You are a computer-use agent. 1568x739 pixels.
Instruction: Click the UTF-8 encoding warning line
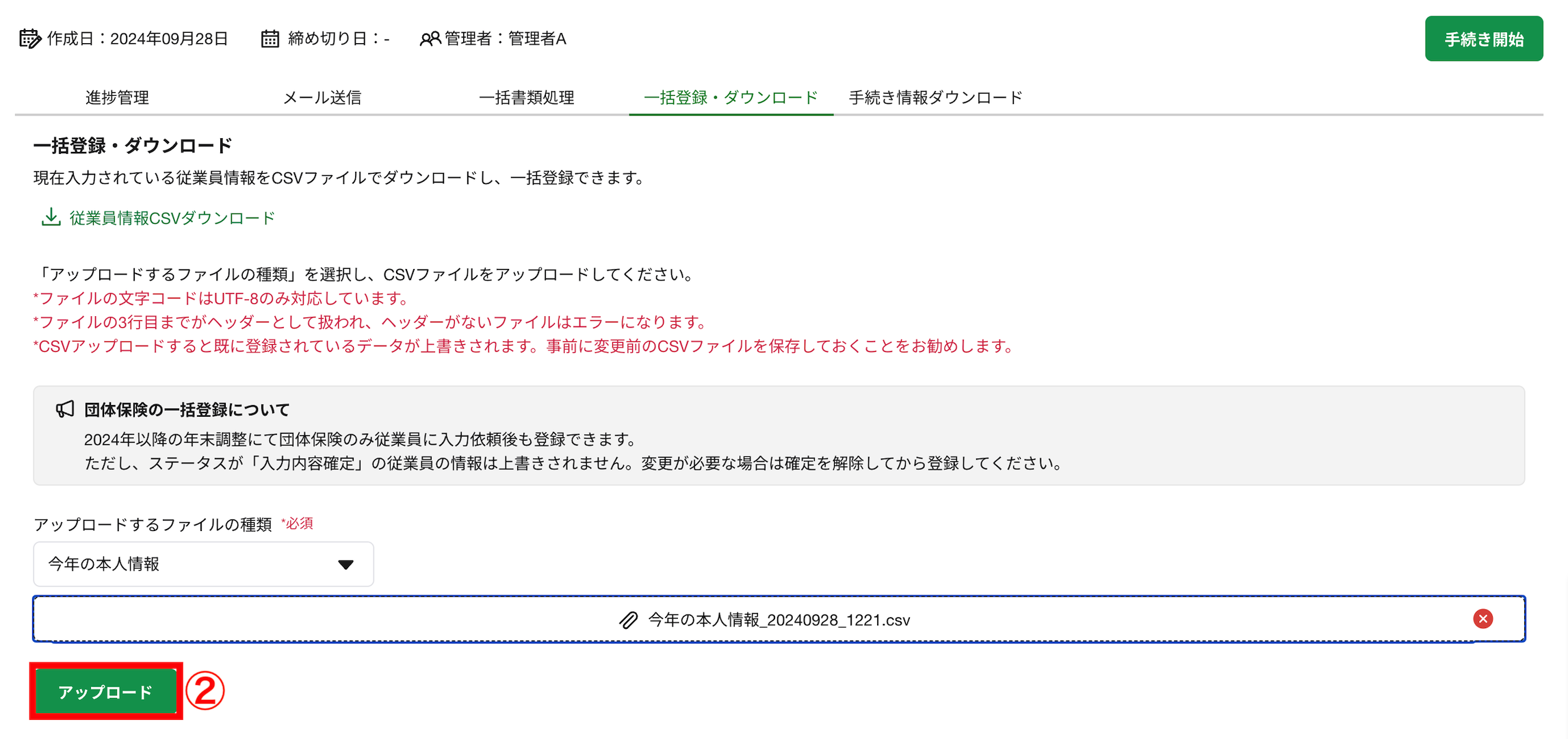(221, 298)
